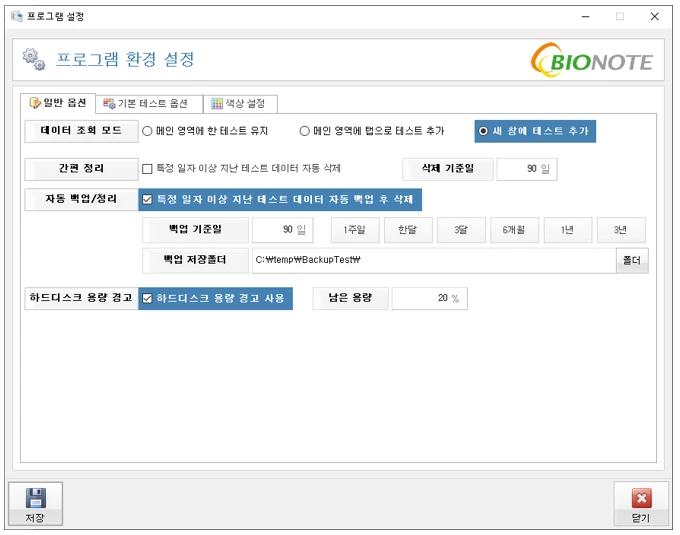Click the 하드디스크 용량 경고 label

(81, 298)
